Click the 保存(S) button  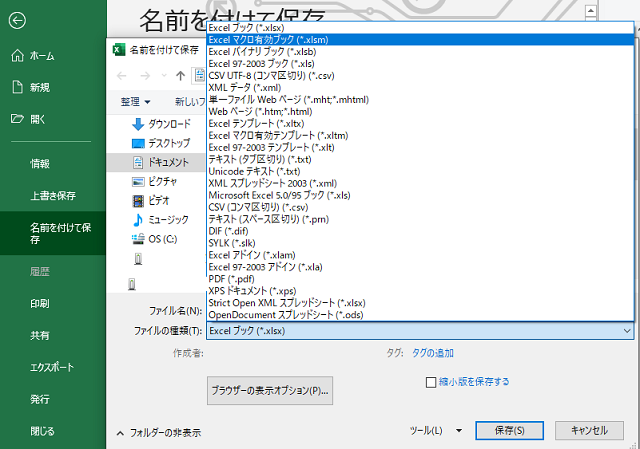point(509,431)
